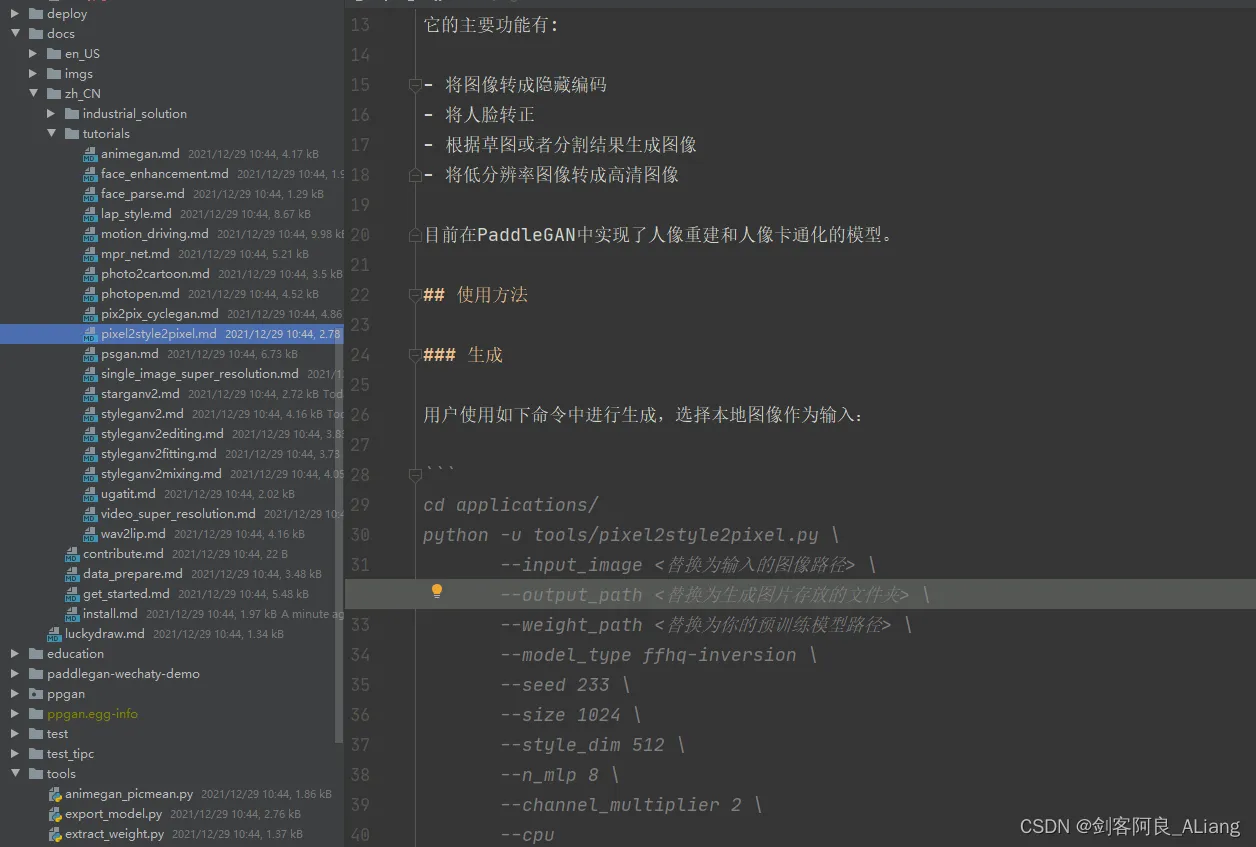1256x847 pixels.
Task: Click the psgan.md file icon
Action: tap(90, 354)
